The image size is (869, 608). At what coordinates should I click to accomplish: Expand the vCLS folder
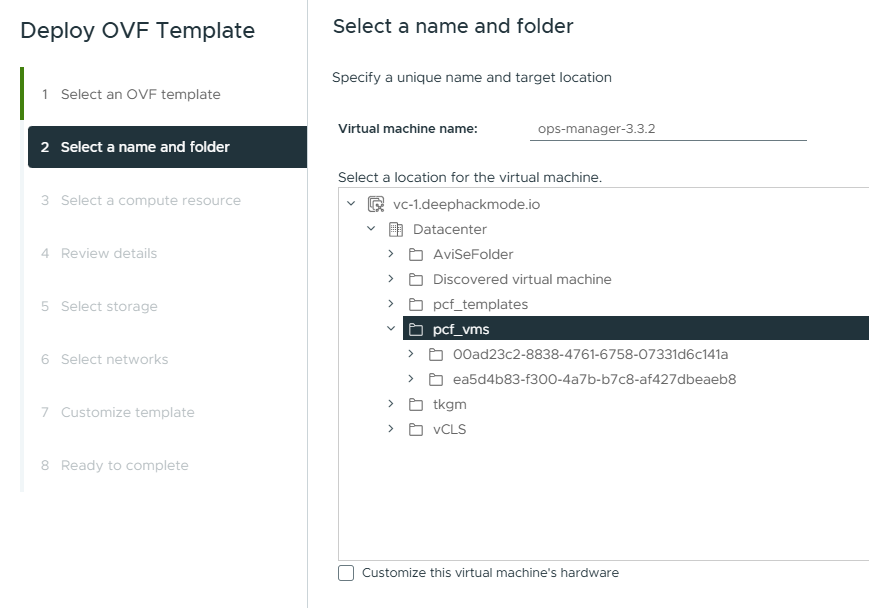coord(391,428)
